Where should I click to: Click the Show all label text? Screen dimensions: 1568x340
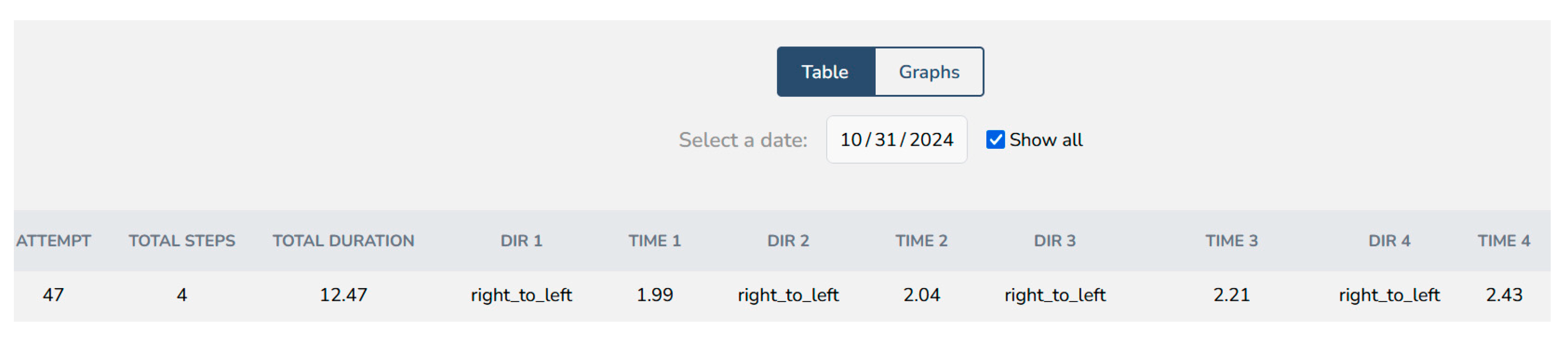pyautogui.click(x=1045, y=140)
